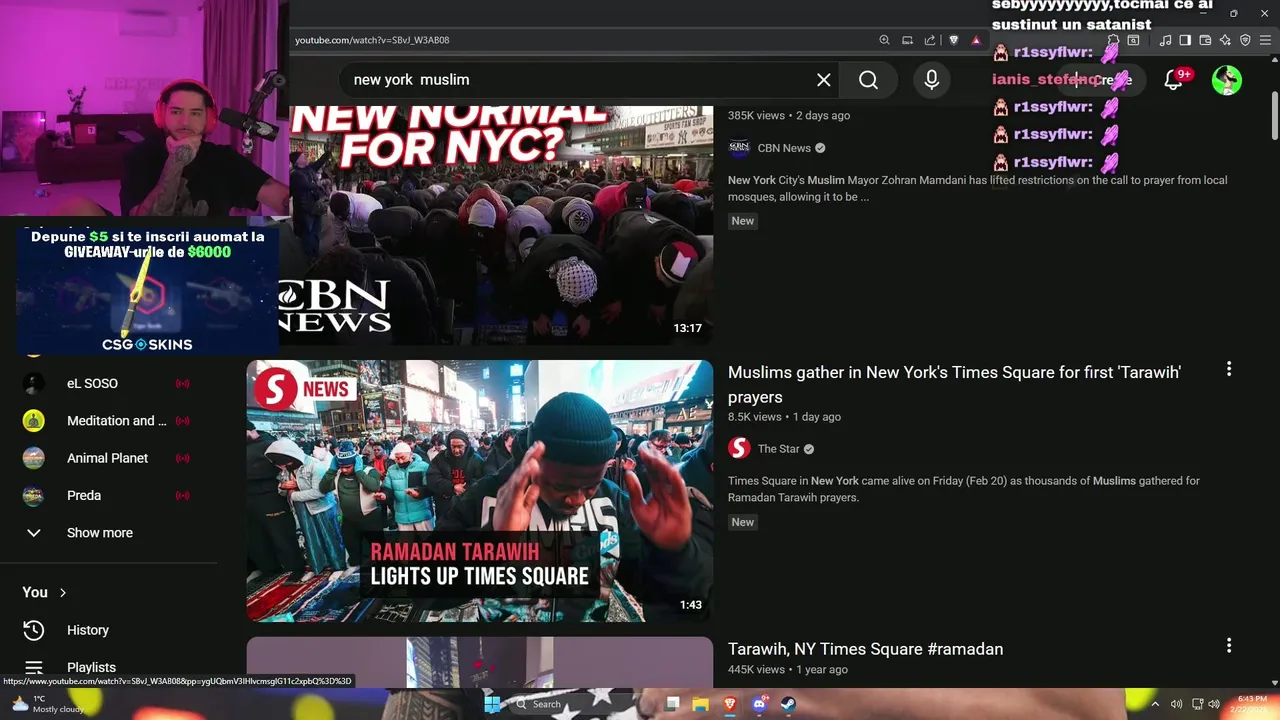
Task: Click the YouTube search magnifier button
Action: click(x=868, y=80)
